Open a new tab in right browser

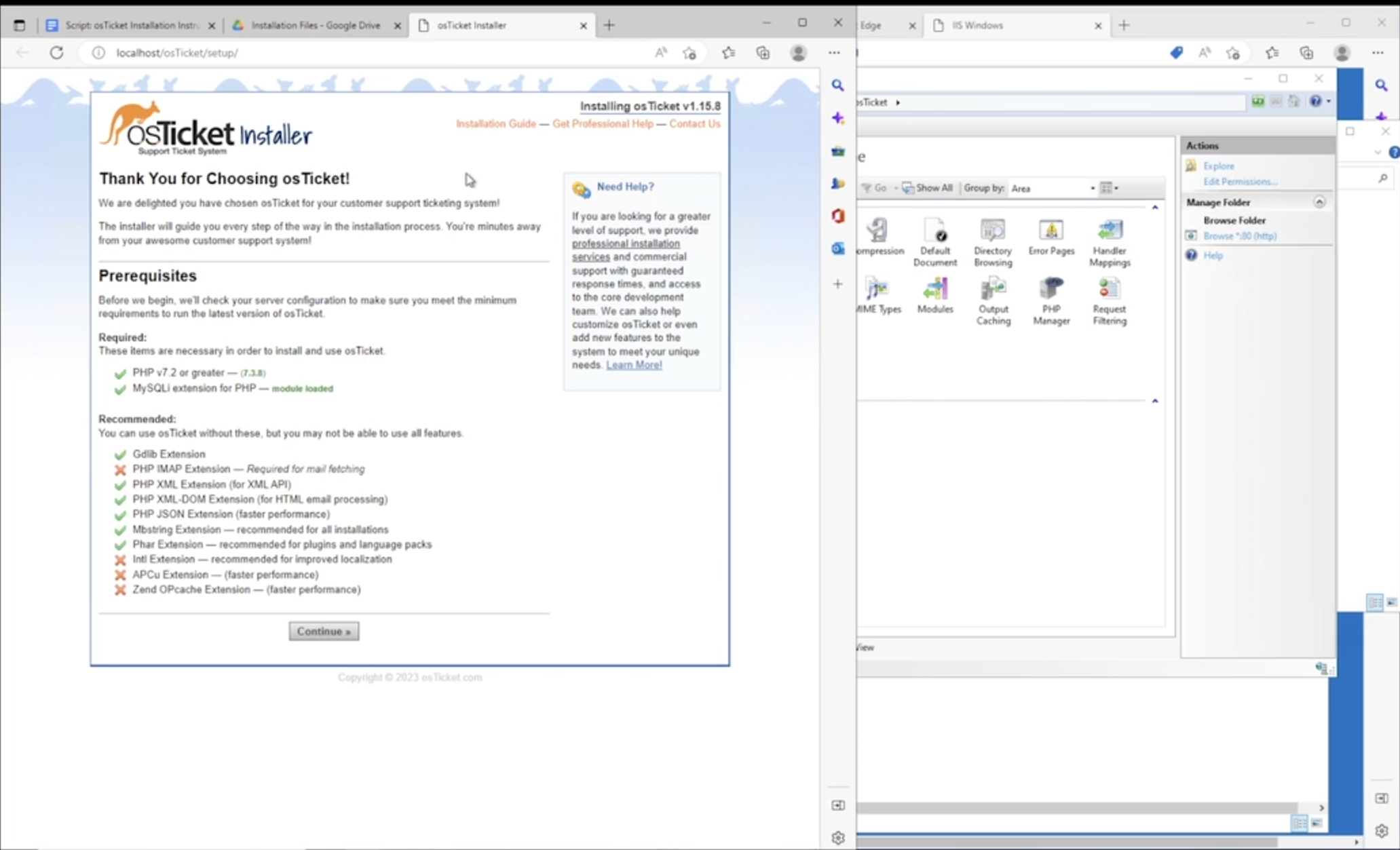(x=1124, y=25)
